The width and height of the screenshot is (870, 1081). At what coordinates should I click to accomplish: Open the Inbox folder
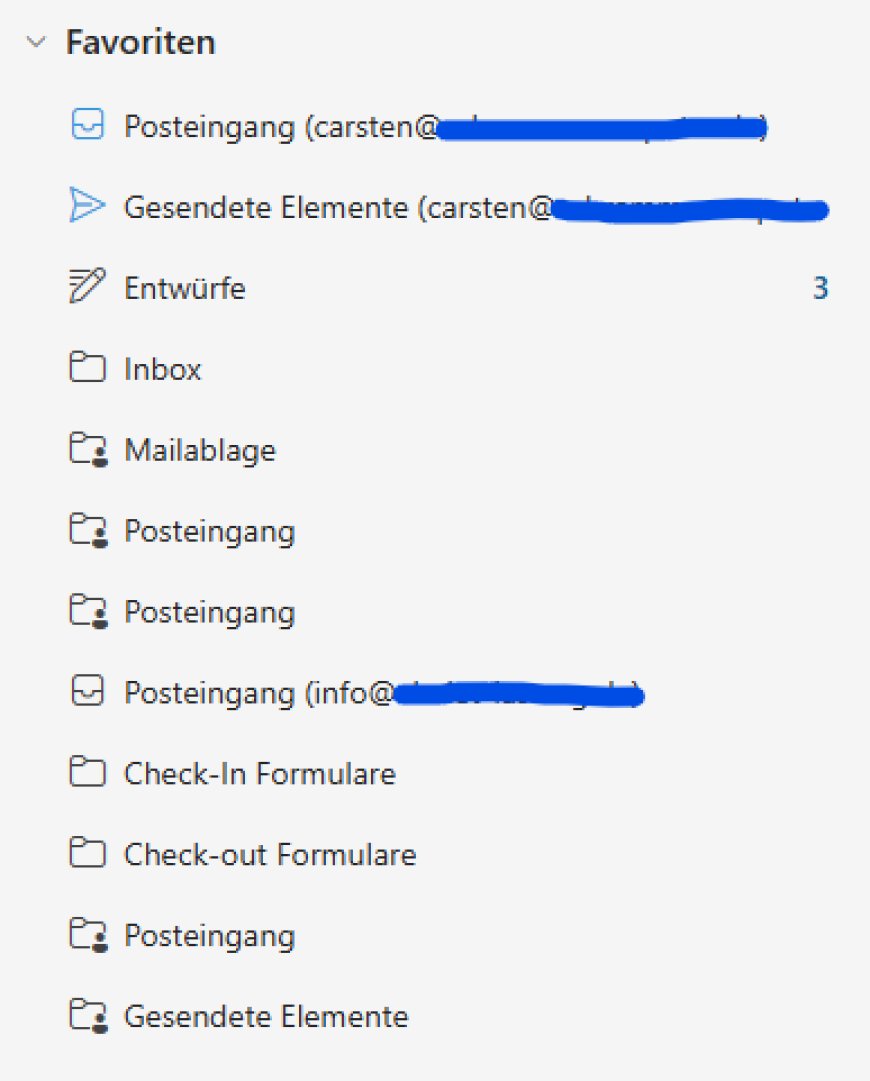pyautogui.click(x=162, y=370)
